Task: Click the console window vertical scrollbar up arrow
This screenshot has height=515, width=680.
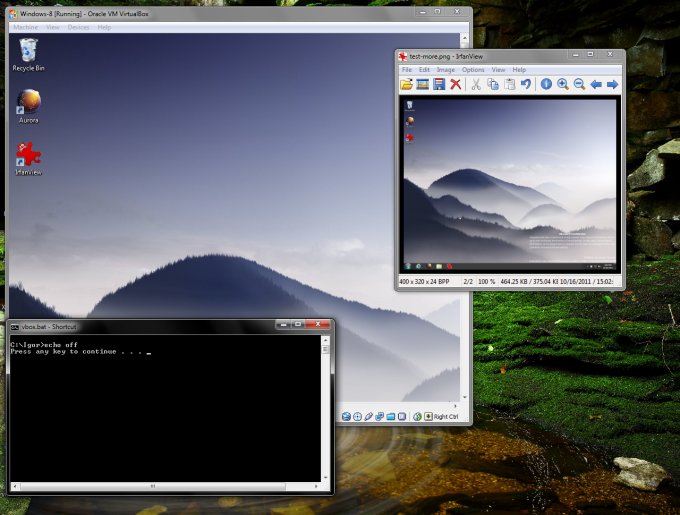Action: (x=325, y=341)
